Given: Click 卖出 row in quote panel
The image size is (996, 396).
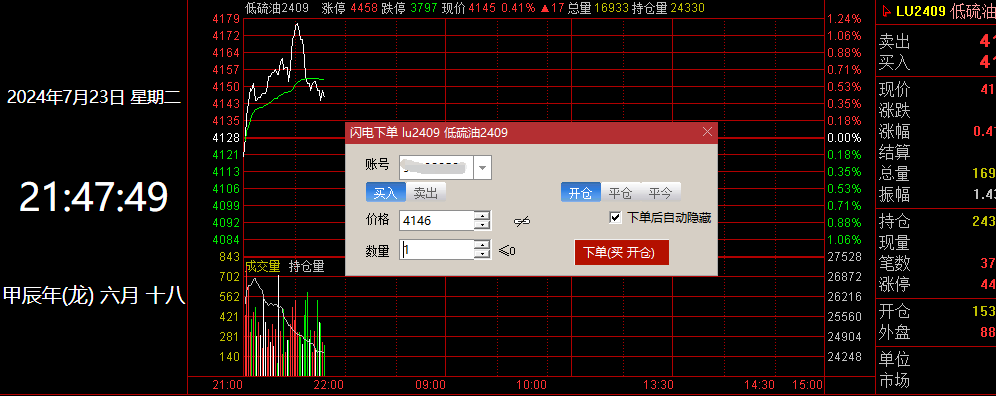Looking at the screenshot, I should tap(936, 41).
